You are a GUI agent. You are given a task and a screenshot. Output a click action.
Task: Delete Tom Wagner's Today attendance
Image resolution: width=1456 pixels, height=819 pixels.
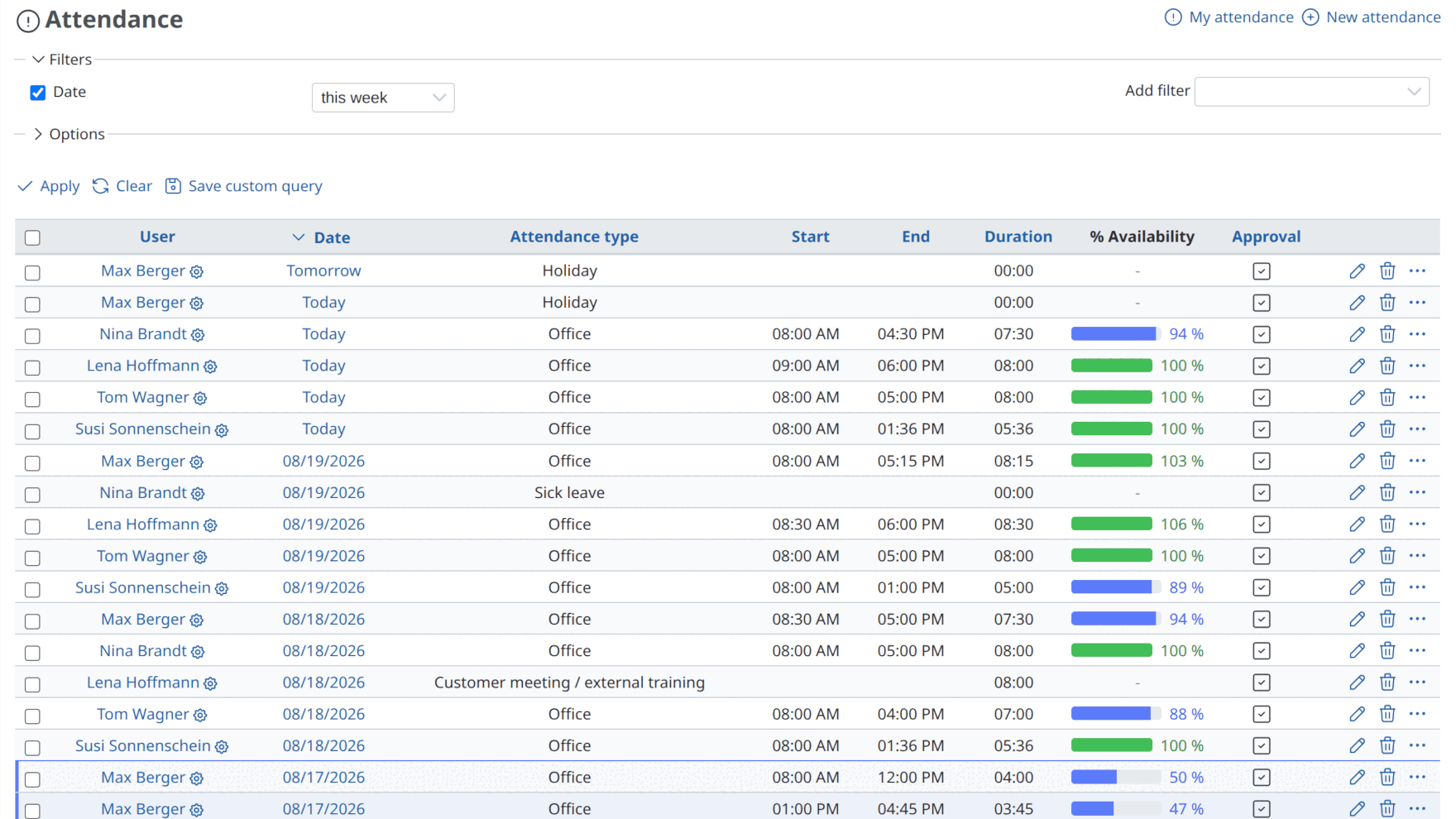coord(1387,398)
